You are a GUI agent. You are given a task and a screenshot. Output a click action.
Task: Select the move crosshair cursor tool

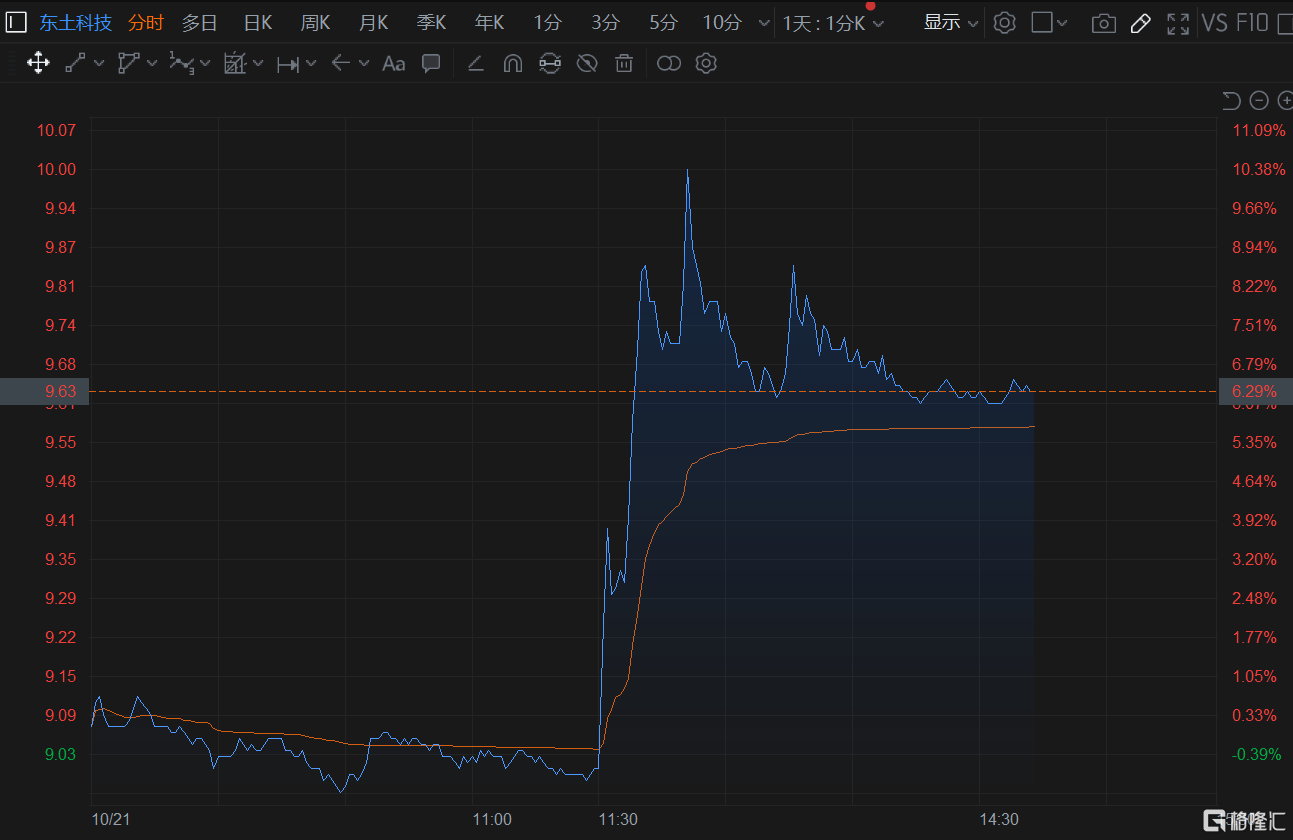(38, 64)
